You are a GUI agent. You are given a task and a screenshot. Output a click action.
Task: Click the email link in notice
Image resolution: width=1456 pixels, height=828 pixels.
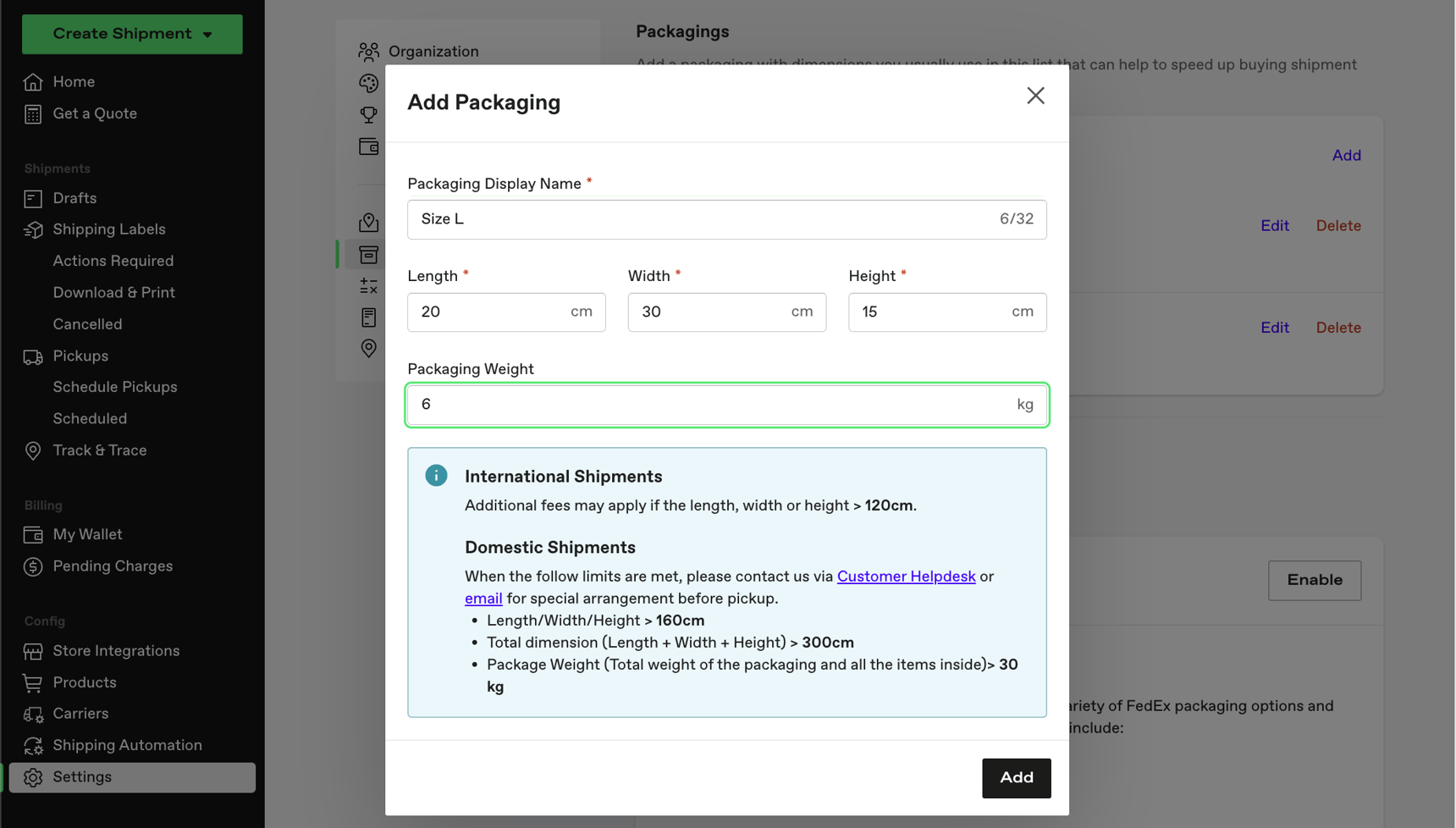pos(483,599)
